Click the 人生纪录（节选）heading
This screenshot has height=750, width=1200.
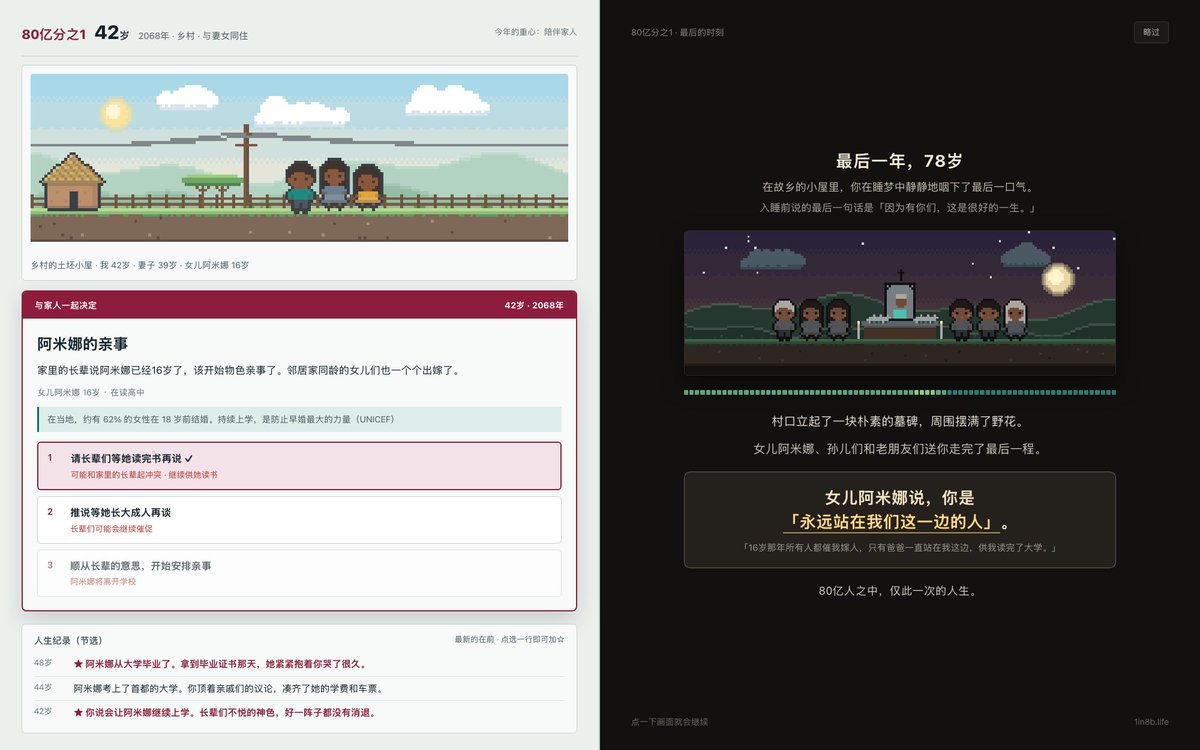(x=68, y=640)
